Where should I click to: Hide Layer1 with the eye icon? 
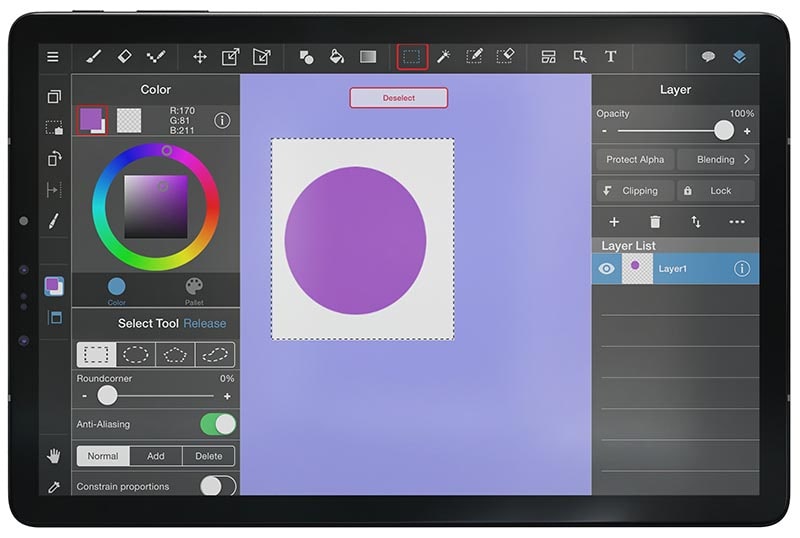pos(607,268)
